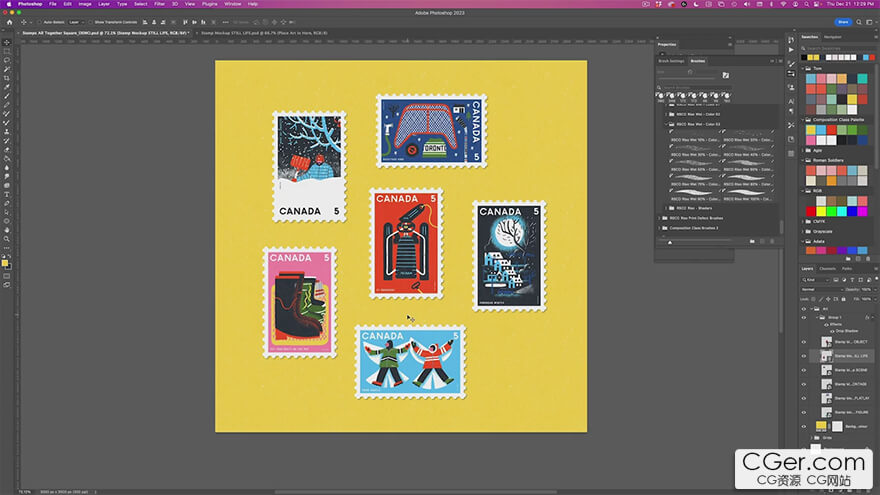Click the Apple menu icon
The width and height of the screenshot is (880, 495).
click(x=8, y=4)
